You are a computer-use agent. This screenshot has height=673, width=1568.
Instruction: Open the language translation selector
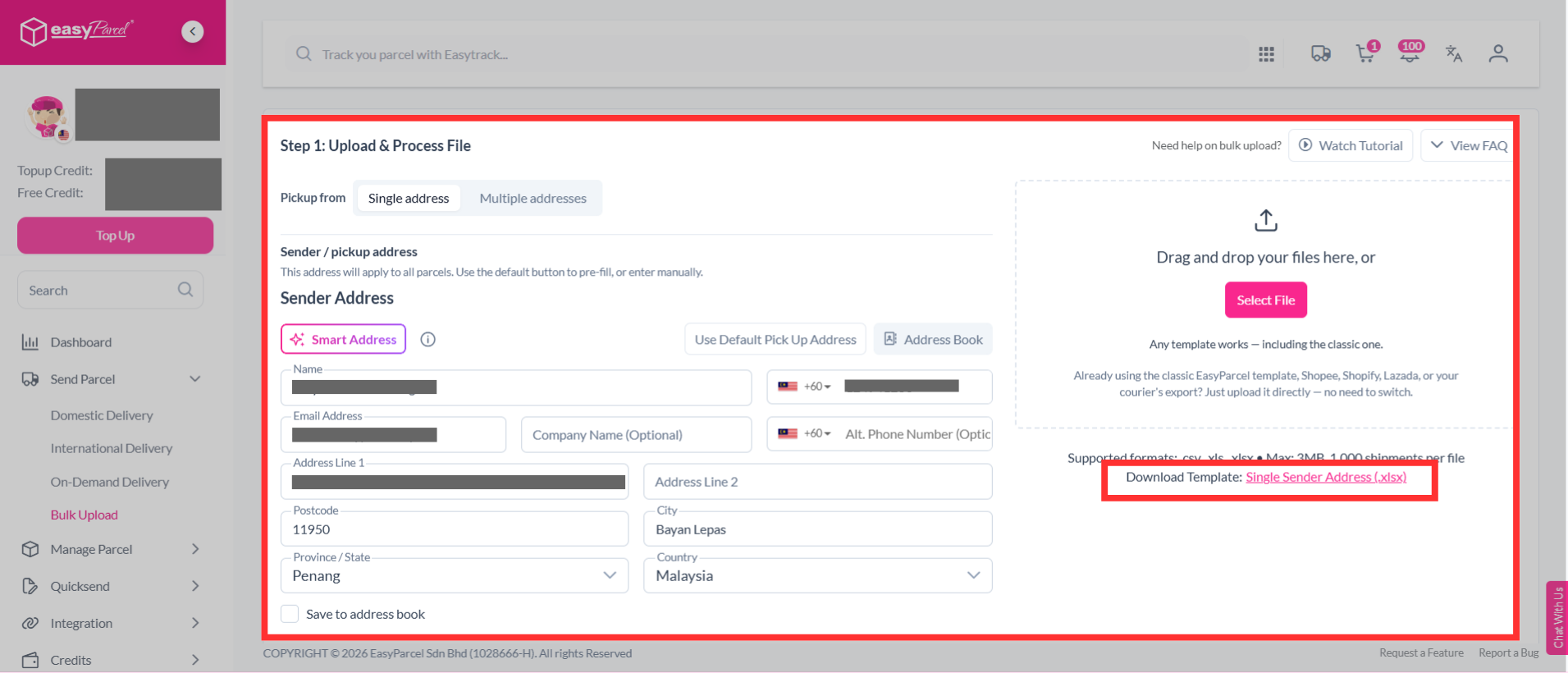[x=1454, y=54]
